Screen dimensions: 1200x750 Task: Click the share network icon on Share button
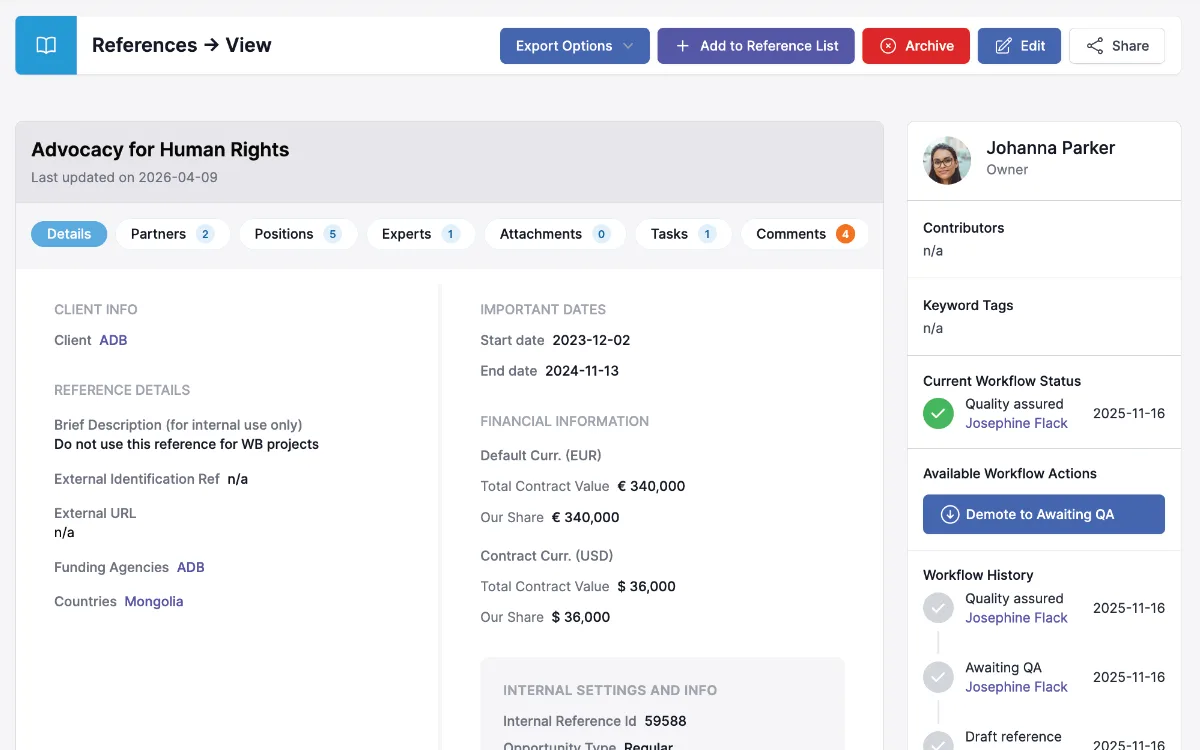click(1095, 46)
